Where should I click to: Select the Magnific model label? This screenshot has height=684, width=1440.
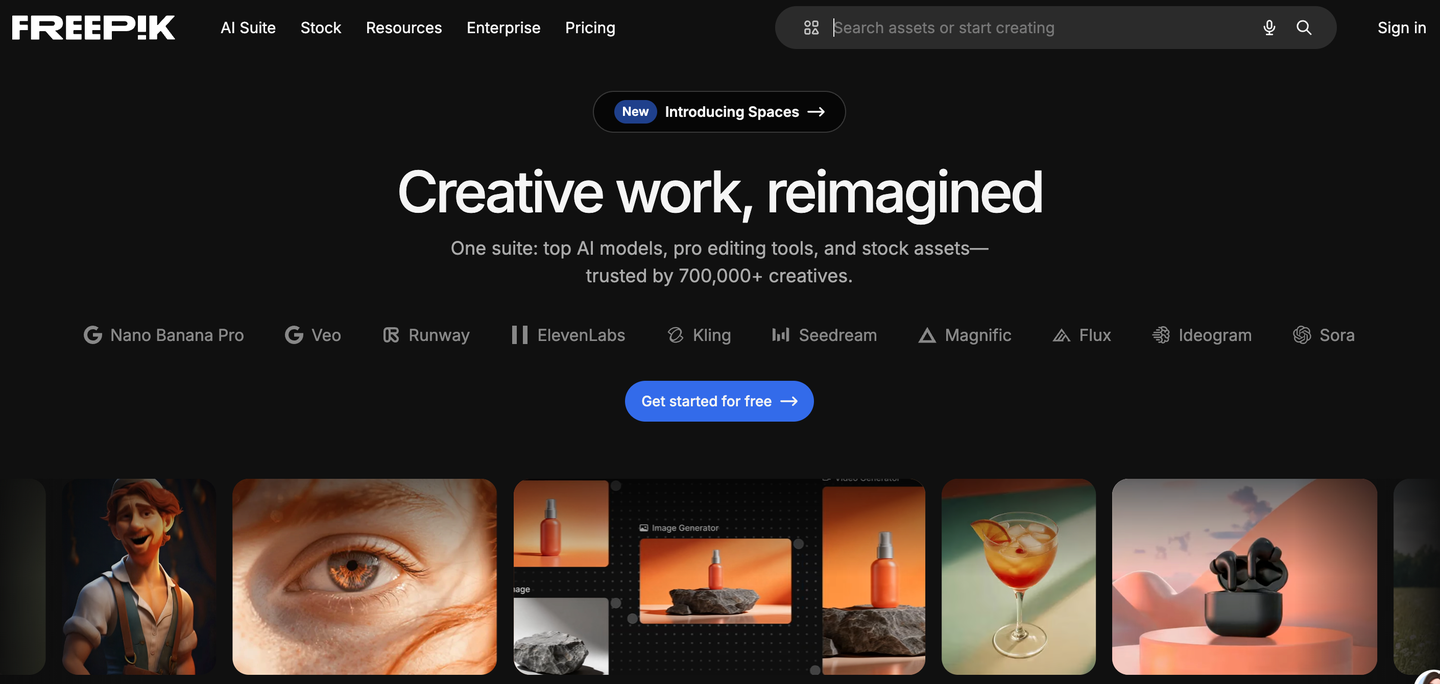pyautogui.click(x=978, y=335)
